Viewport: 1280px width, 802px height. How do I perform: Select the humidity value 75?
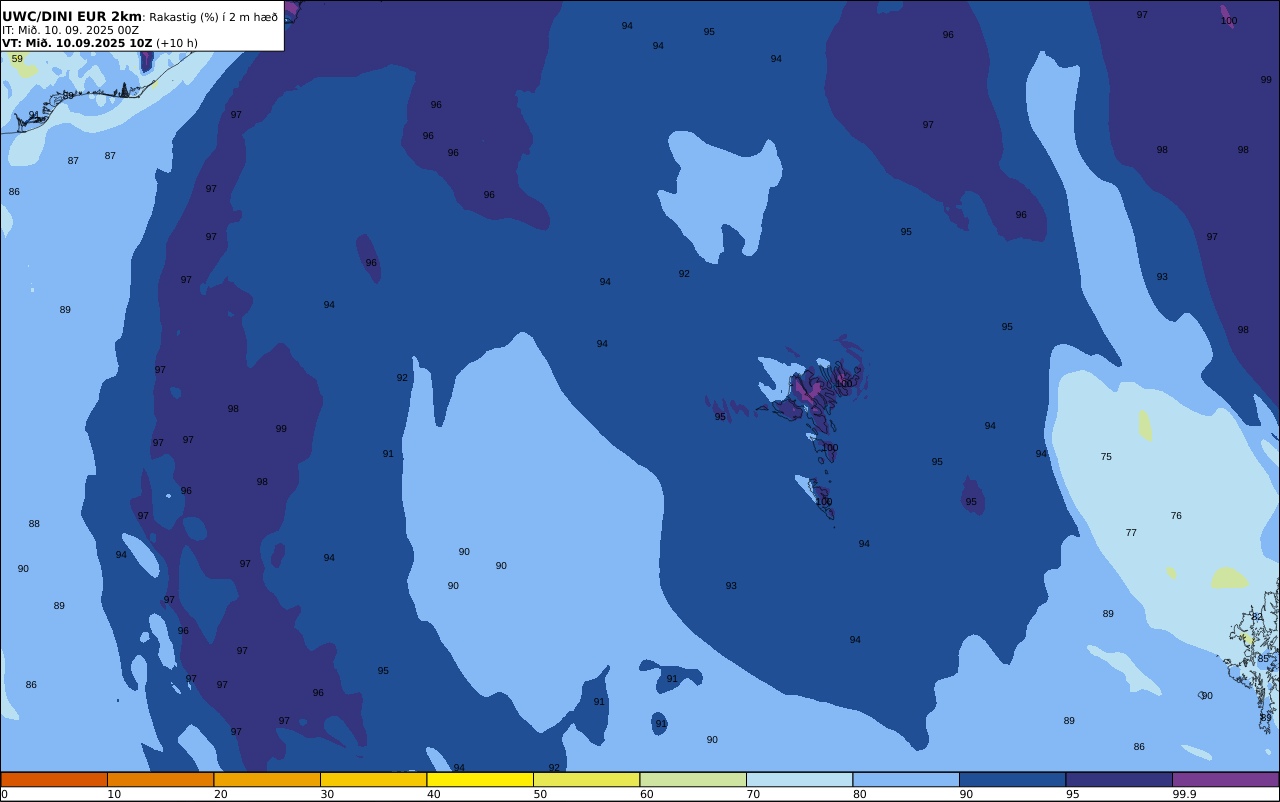pos(1106,457)
